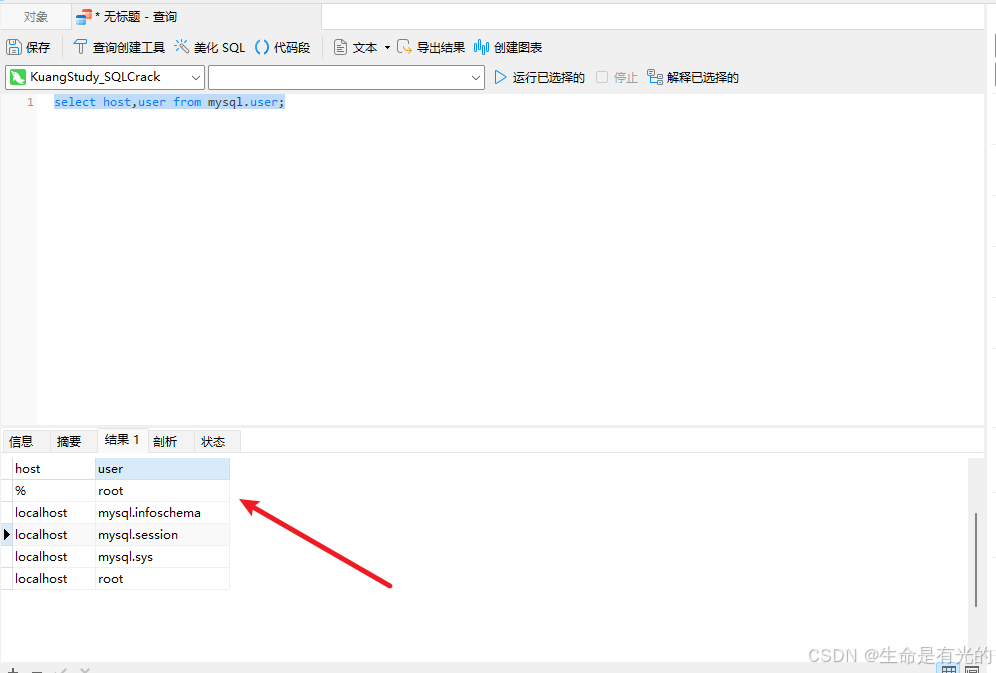Click Export Result (导出结果)
The image size is (996, 673).
tap(431, 48)
